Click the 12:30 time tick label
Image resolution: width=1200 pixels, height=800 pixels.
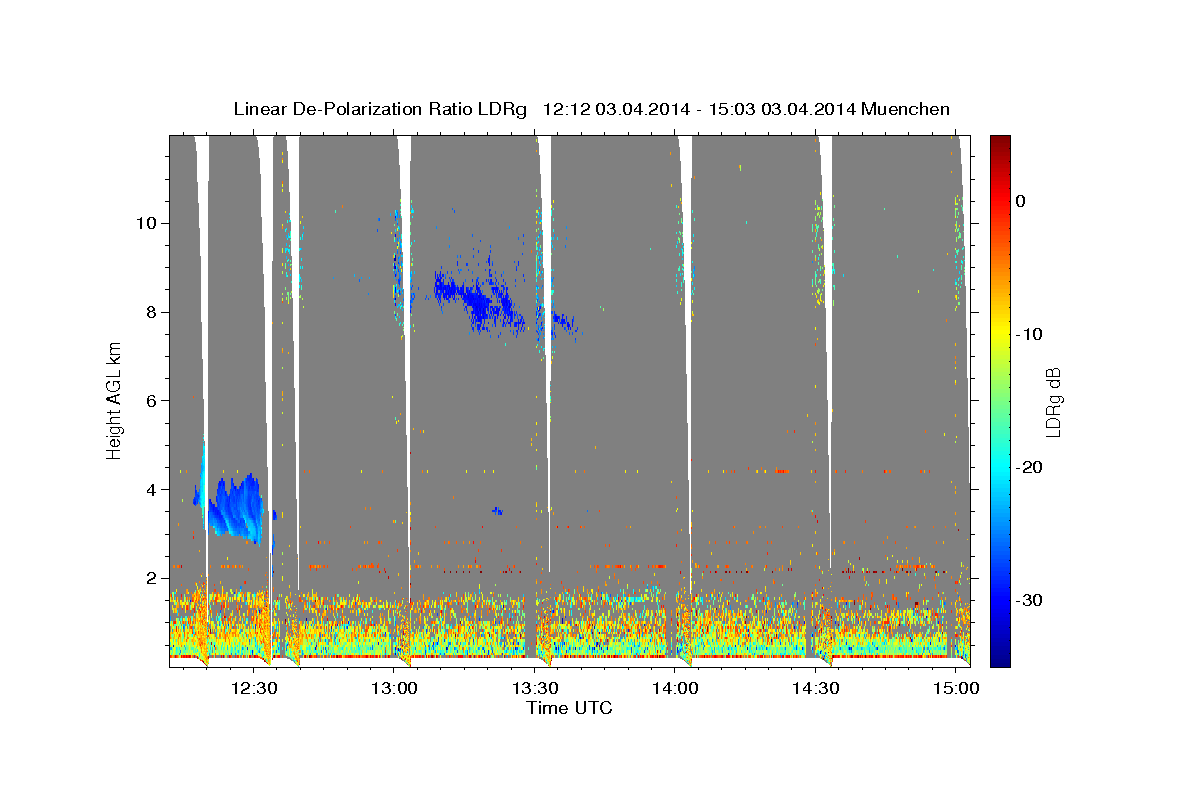[x=254, y=688]
